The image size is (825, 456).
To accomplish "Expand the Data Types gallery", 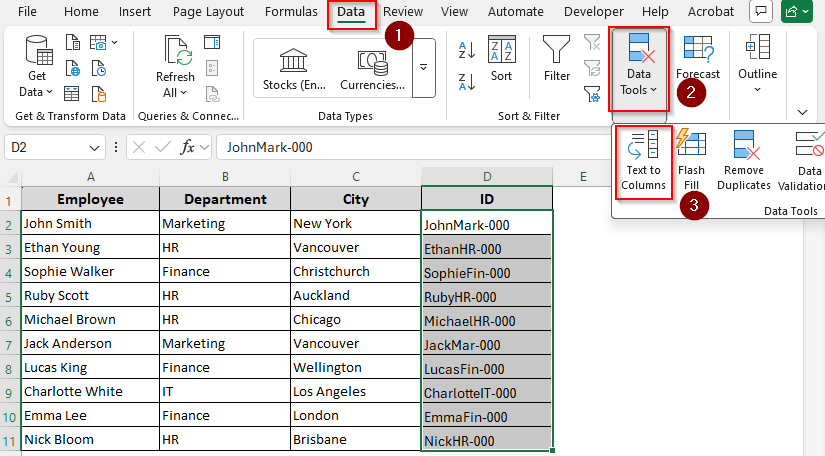I will click(x=424, y=68).
